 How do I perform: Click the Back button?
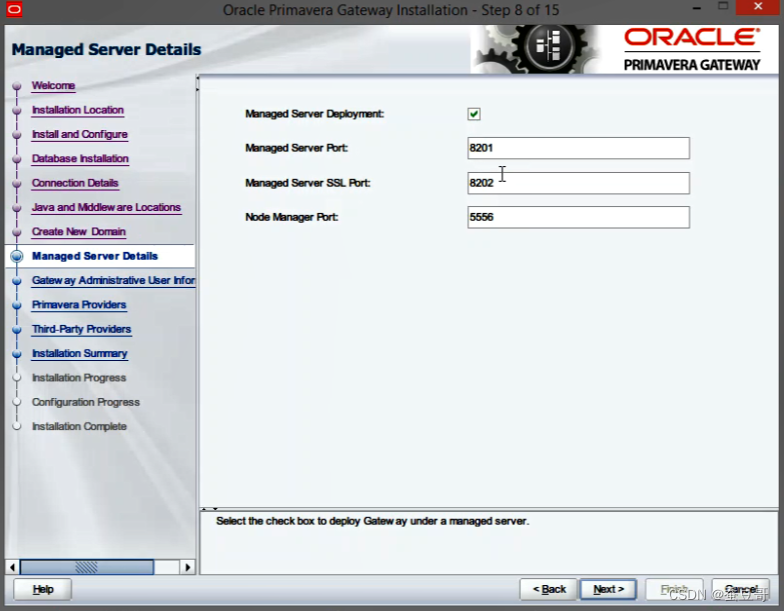tap(549, 590)
